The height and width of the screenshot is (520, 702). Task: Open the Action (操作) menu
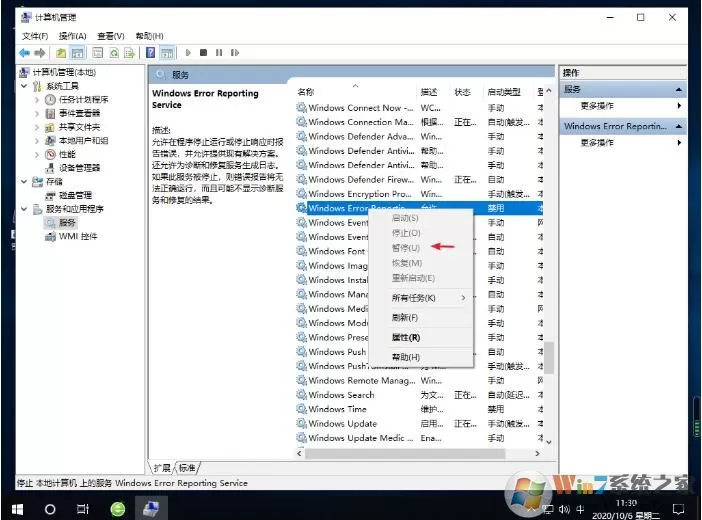click(x=72, y=36)
